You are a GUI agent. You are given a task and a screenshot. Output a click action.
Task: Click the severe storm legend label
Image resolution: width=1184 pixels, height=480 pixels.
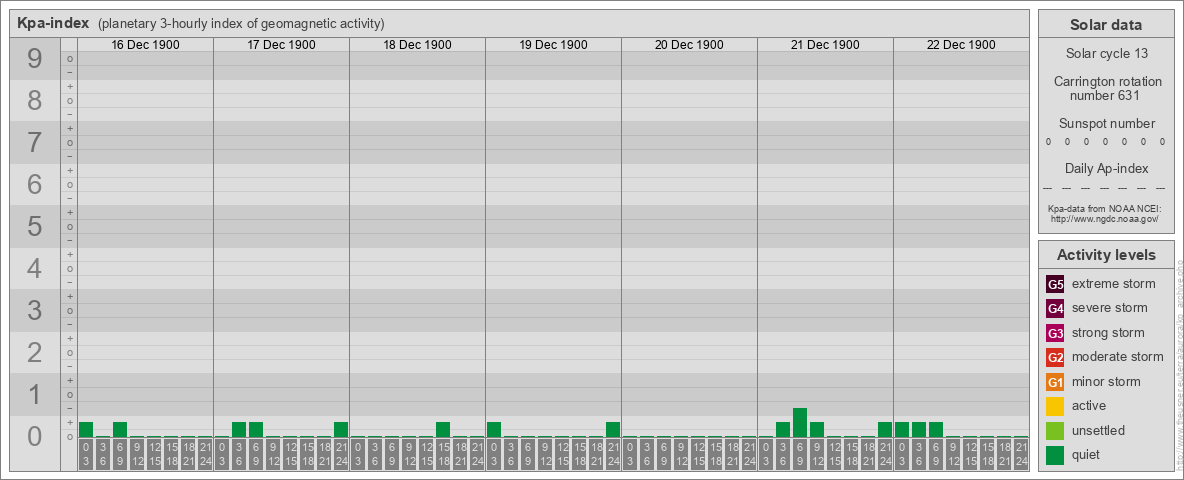coord(1109,308)
